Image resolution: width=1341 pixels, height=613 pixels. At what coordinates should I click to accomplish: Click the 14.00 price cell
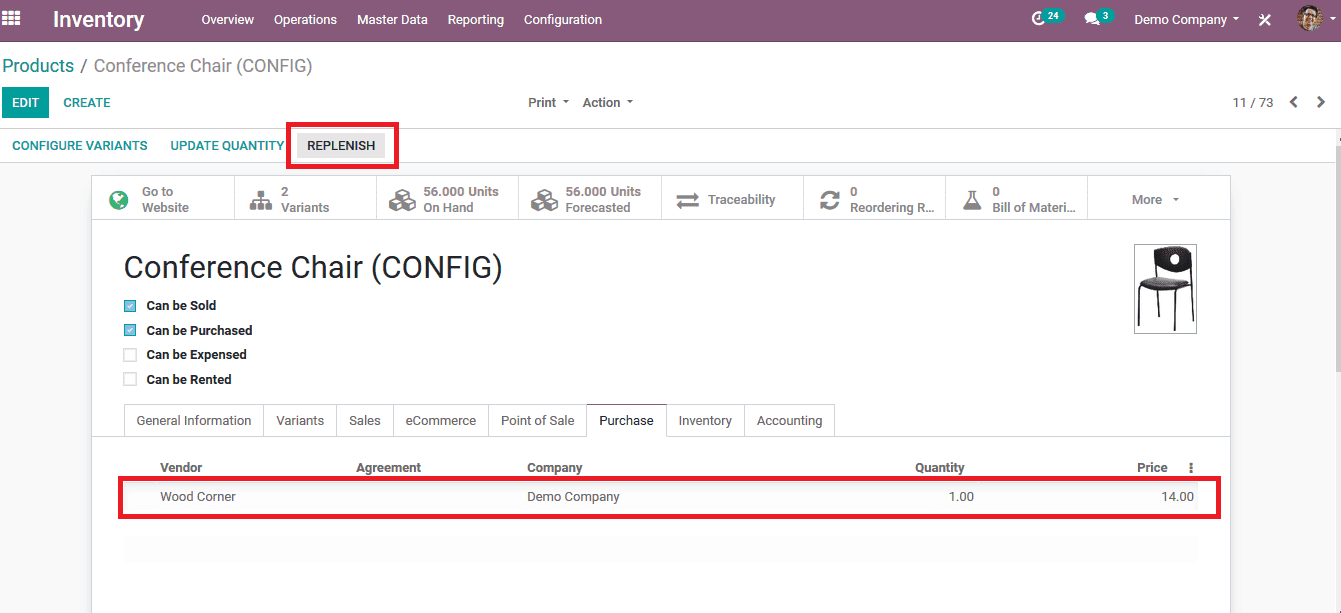(x=1177, y=497)
